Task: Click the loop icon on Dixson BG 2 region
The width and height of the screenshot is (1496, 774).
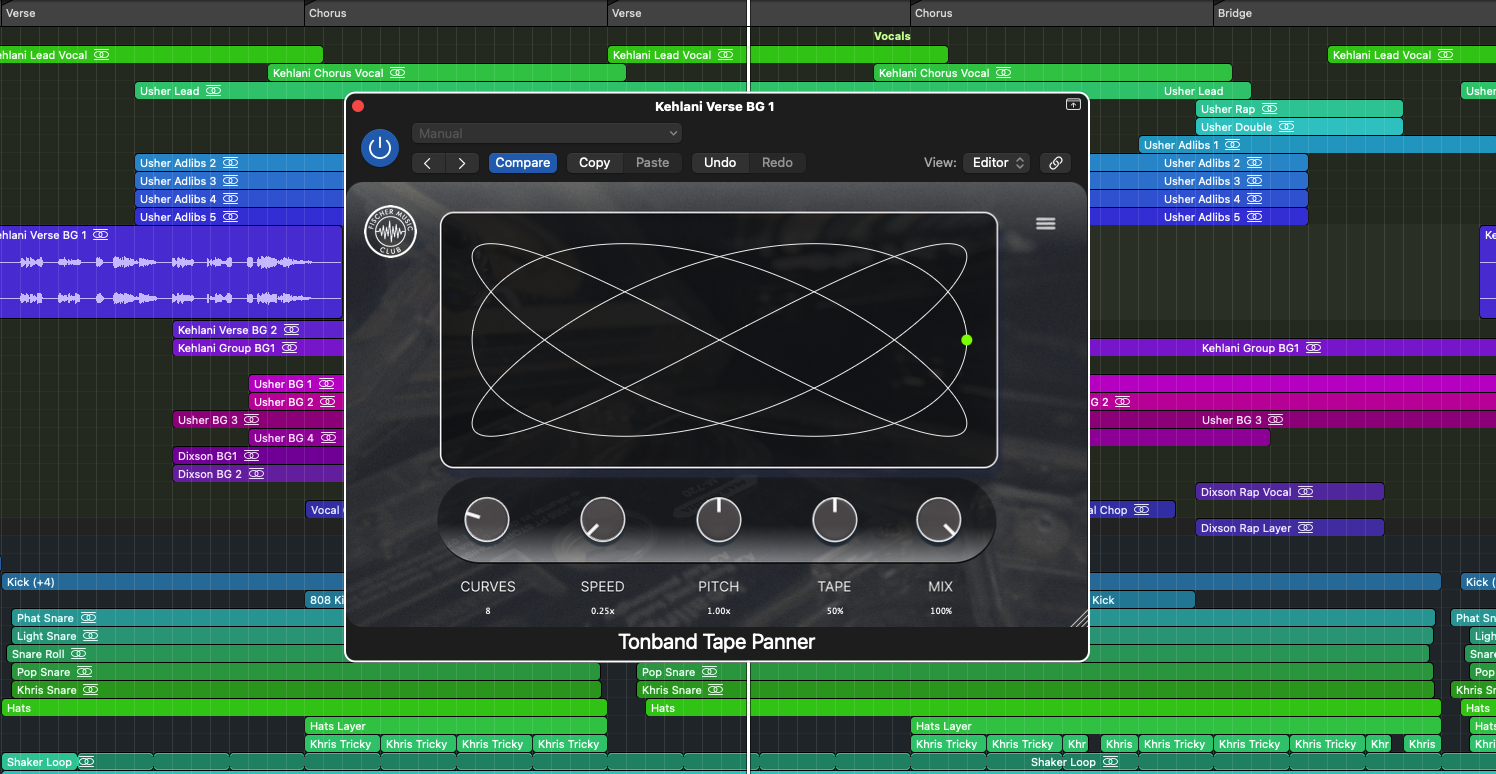Action: click(257, 474)
